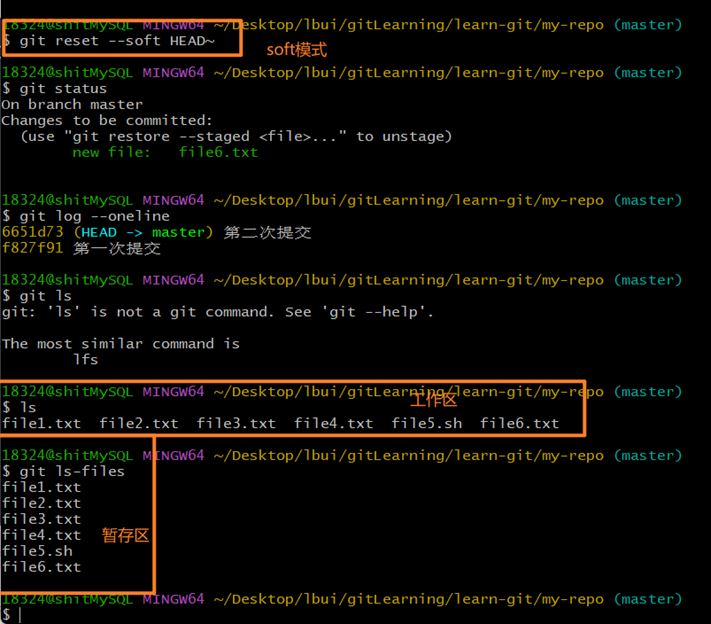711x624 pixels.
Task: Click file4.txt in ls-files list
Action: coord(41,535)
